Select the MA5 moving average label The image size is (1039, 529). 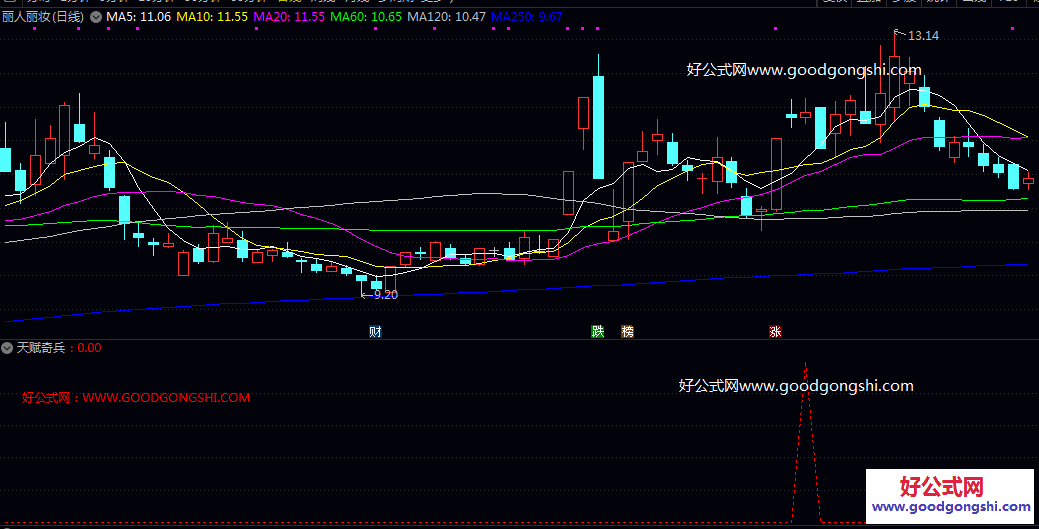click(x=138, y=17)
